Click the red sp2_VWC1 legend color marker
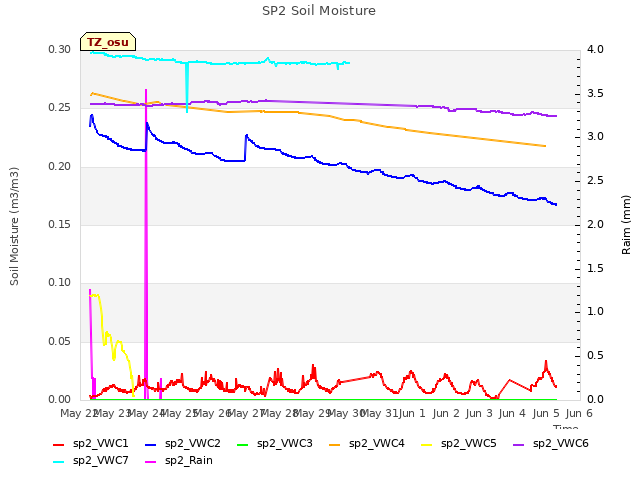 [x=59, y=445]
